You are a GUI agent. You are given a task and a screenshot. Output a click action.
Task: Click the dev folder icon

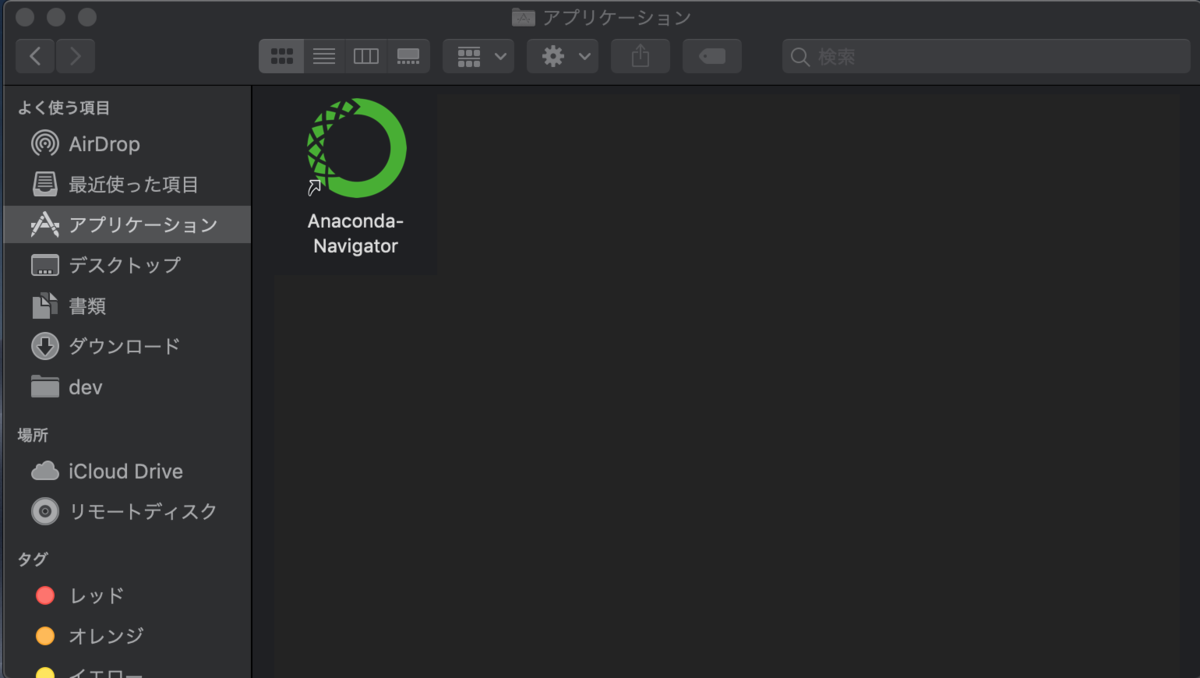tap(45, 387)
